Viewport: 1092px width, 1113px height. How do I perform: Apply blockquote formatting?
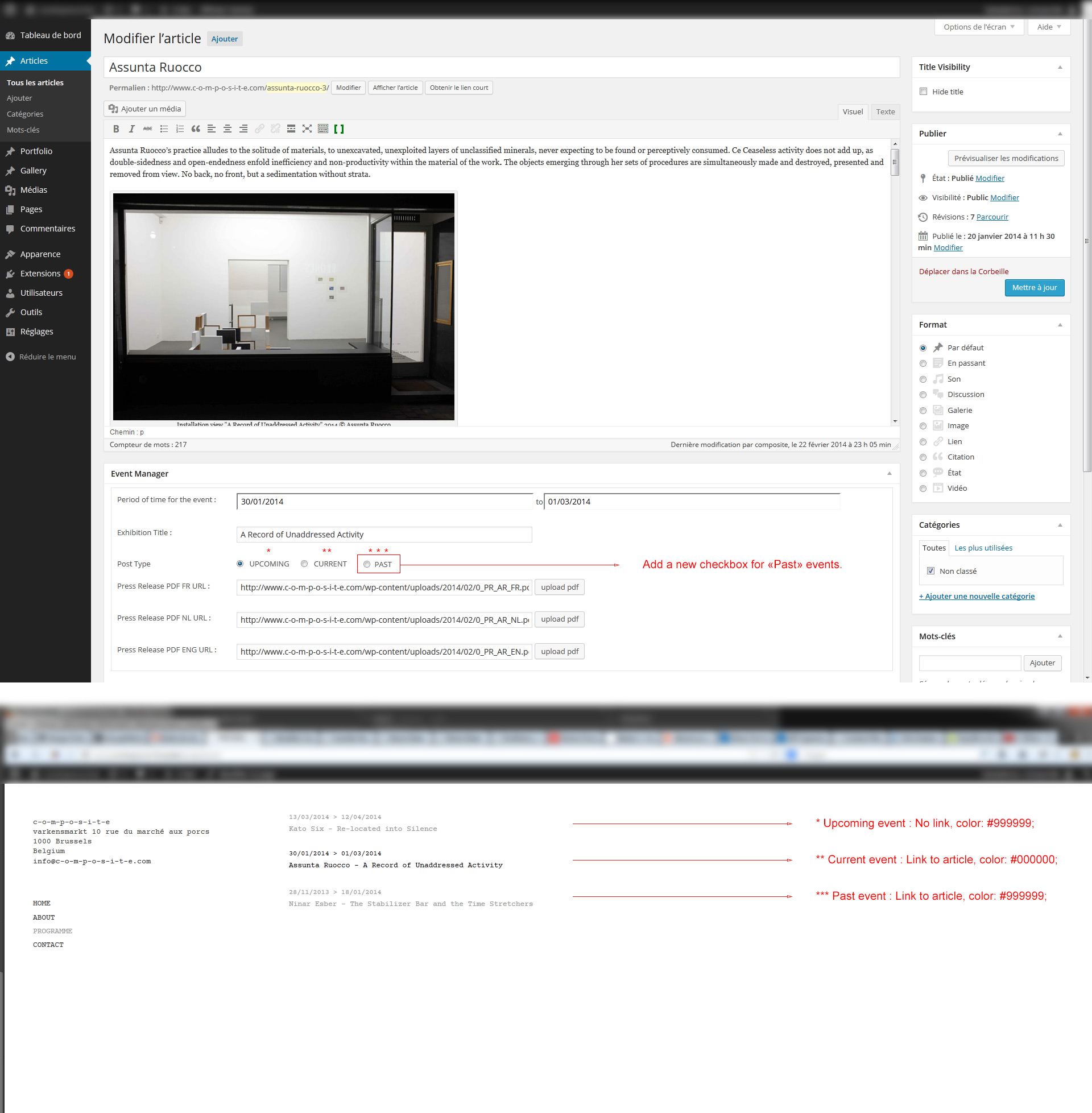pos(196,129)
